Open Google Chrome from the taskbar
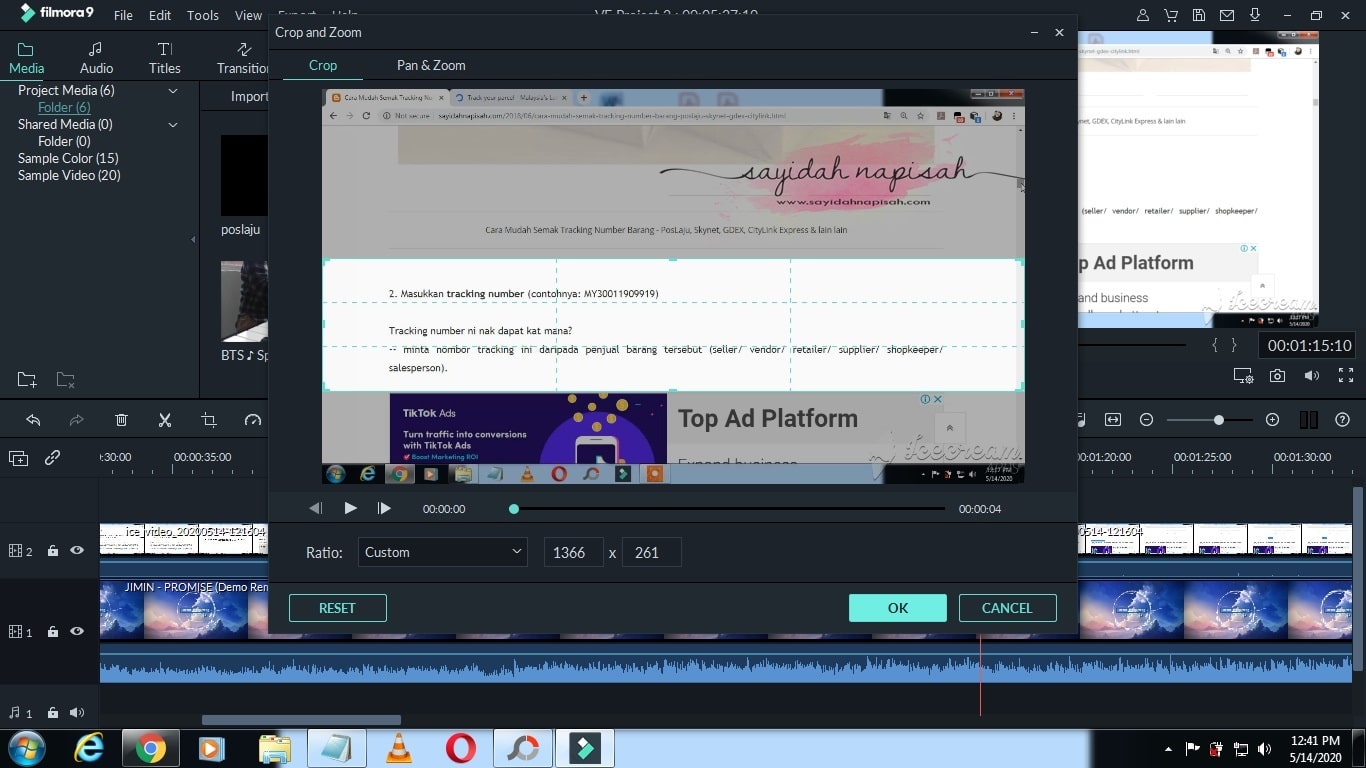 tap(151, 748)
